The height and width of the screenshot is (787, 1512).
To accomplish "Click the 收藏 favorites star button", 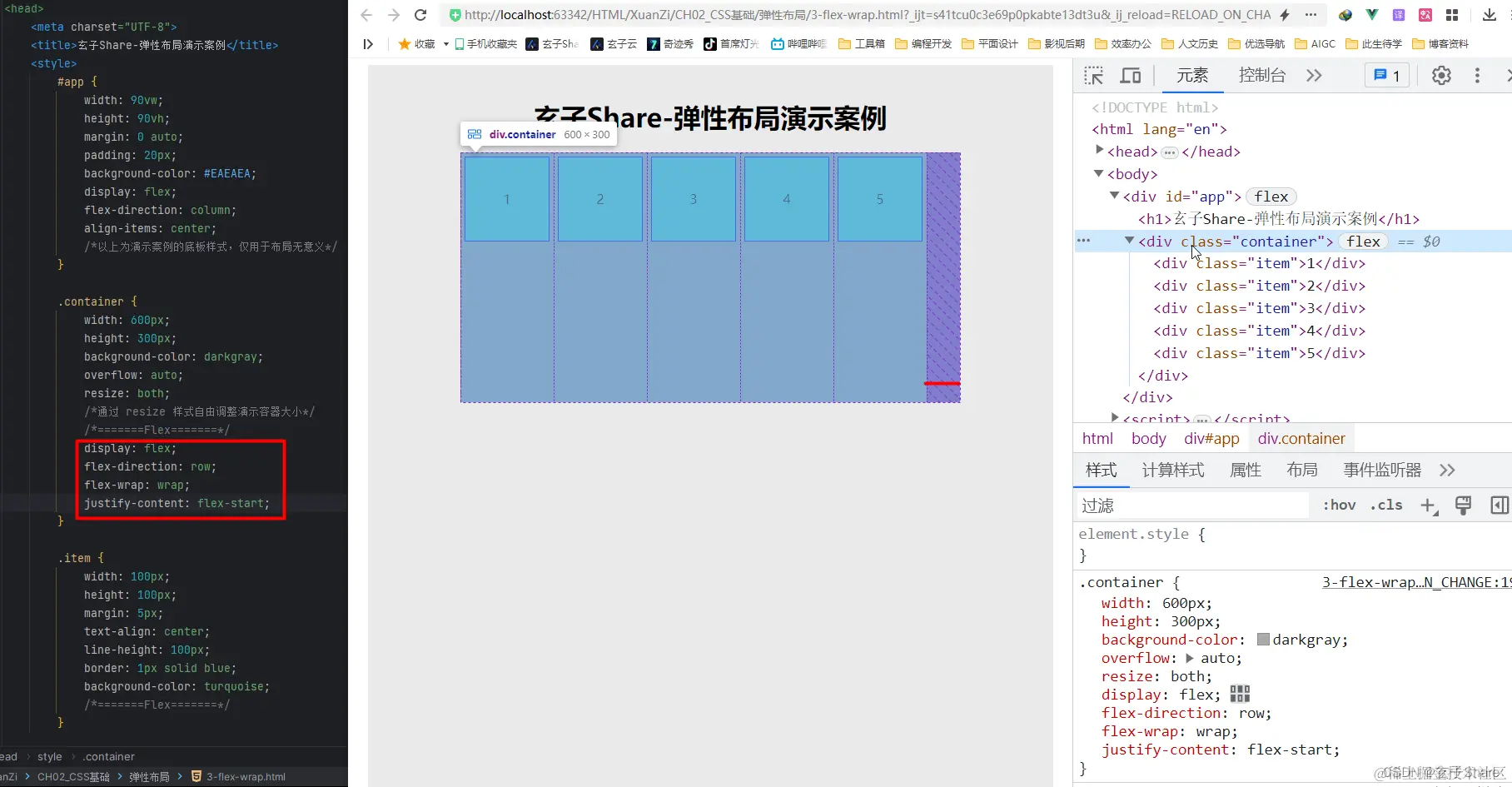I will 416,44.
